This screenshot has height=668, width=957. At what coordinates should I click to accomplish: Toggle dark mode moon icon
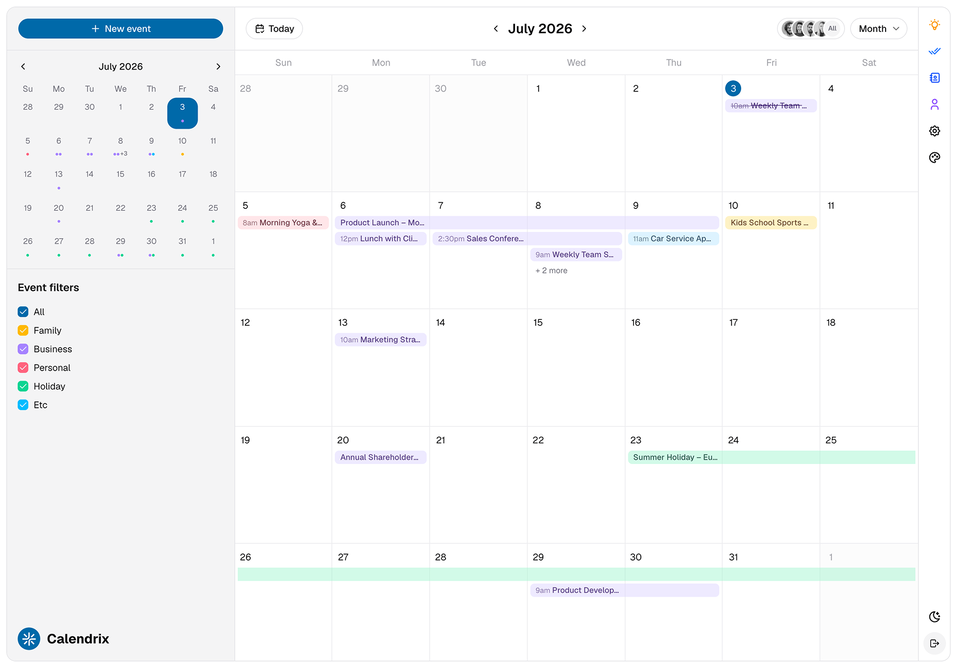(934, 617)
